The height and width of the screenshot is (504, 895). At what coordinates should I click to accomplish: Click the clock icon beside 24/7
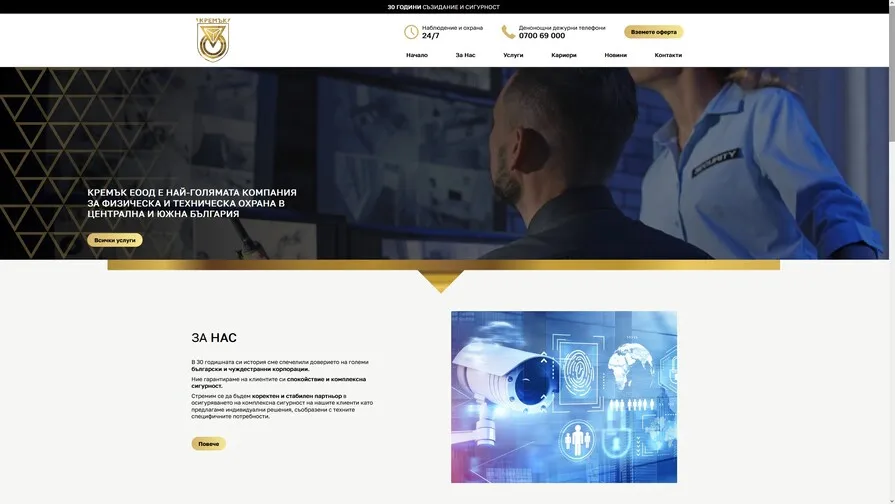411,32
